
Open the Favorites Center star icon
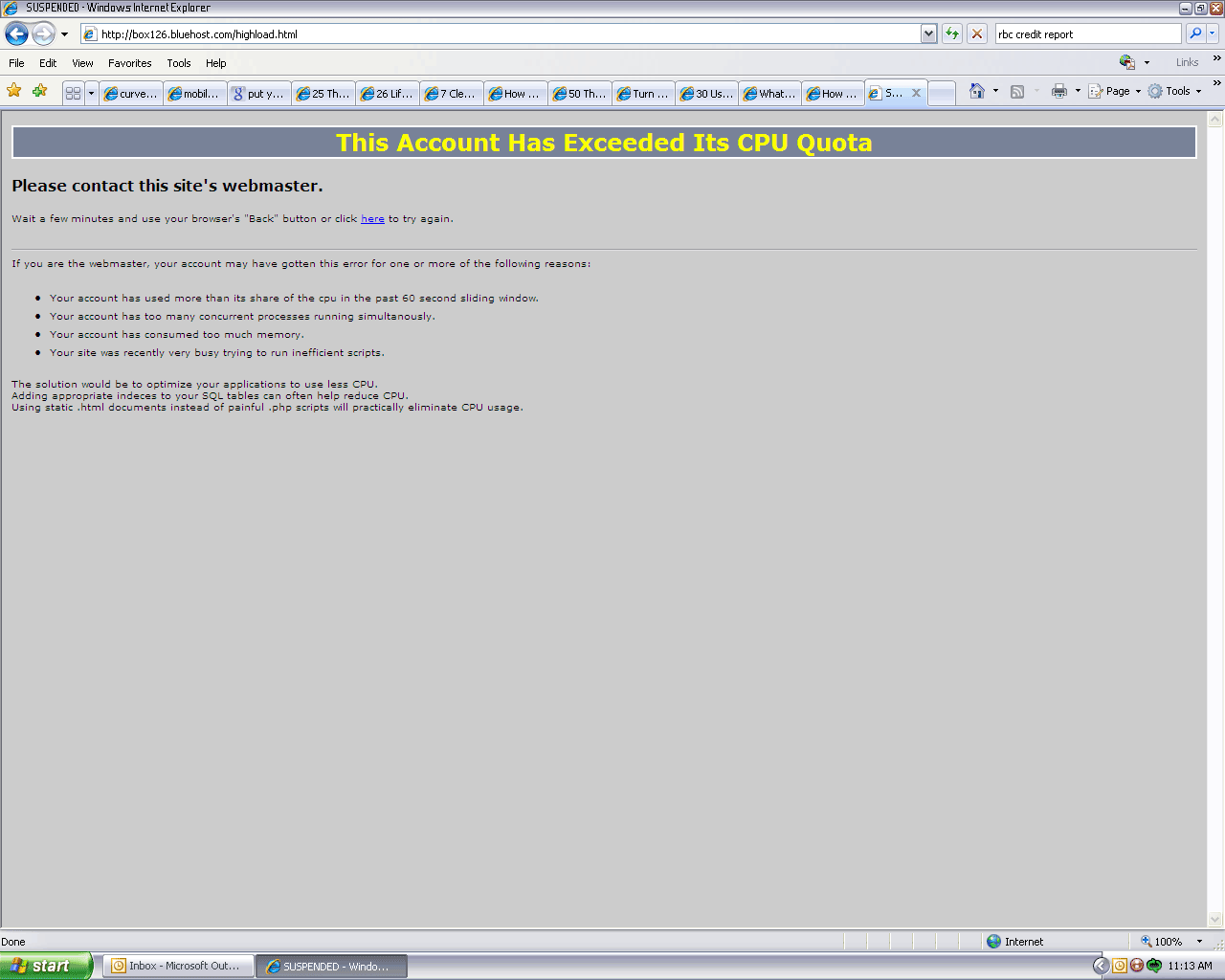point(15,91)
